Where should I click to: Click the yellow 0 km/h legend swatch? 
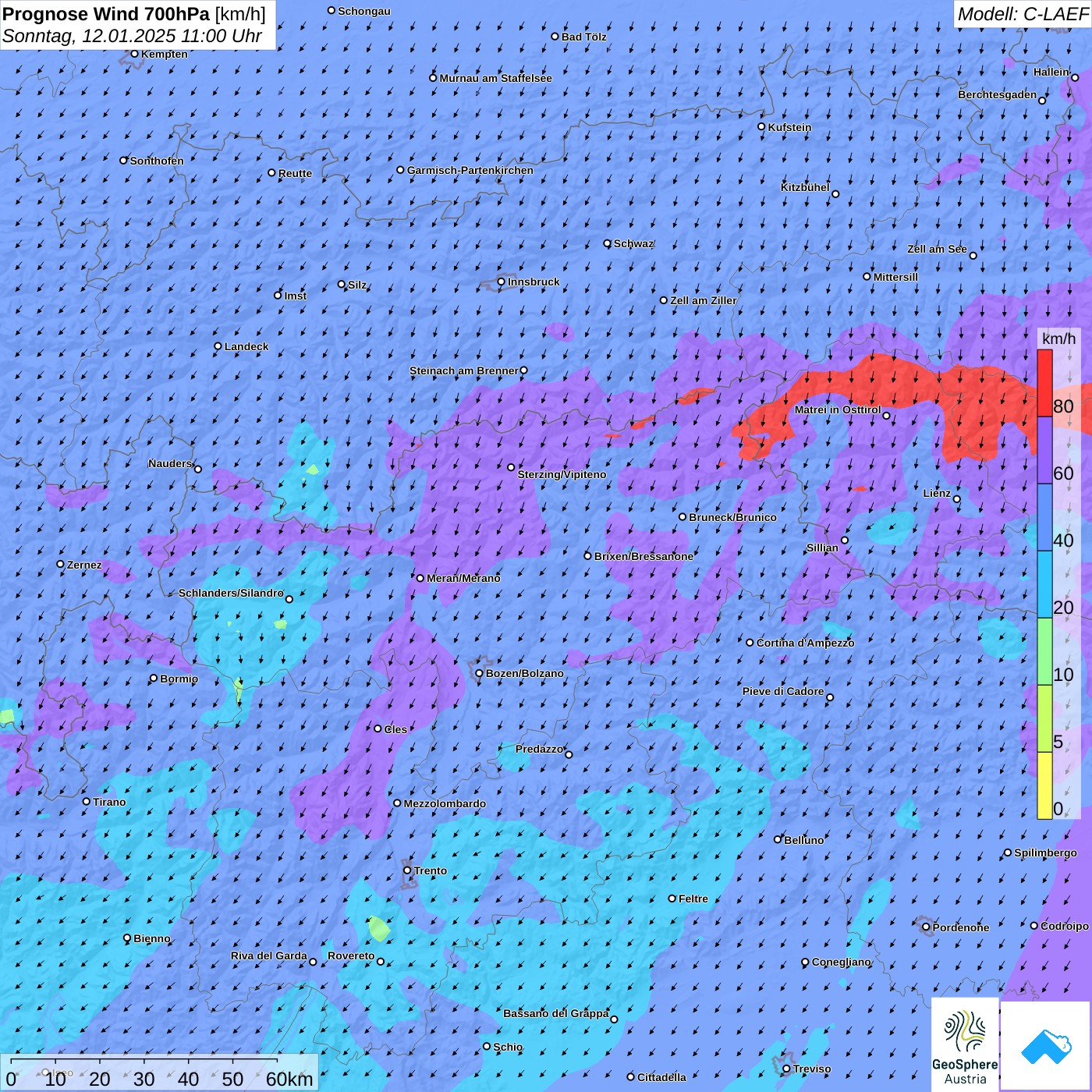(x=1044, y=785)
